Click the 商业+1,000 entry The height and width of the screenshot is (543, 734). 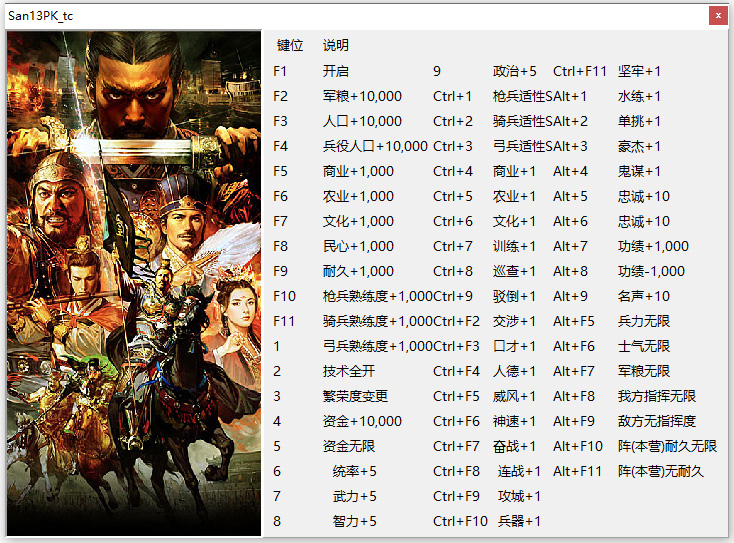coord(358,171)
